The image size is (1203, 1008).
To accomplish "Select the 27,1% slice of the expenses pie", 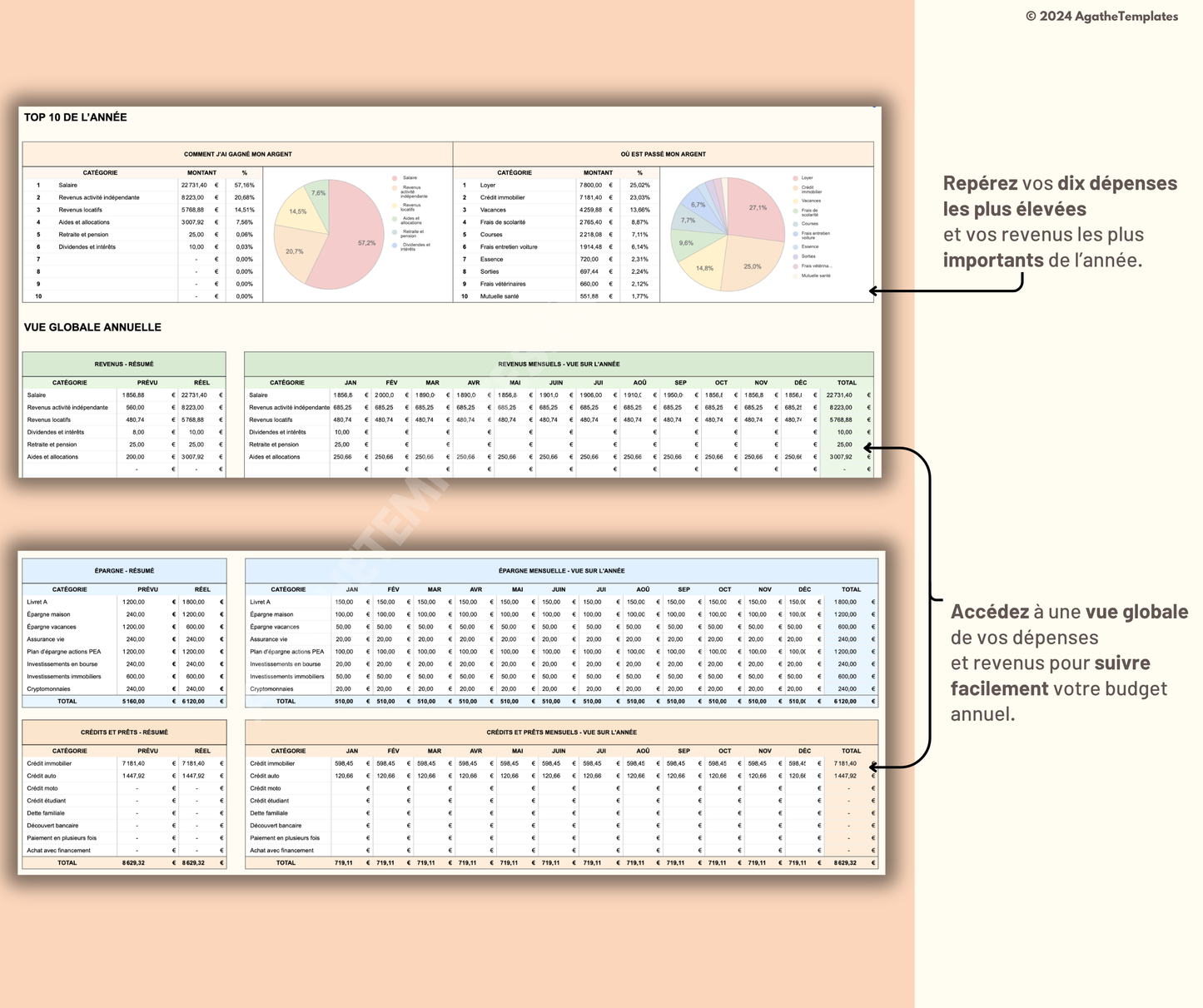I will click(x=758, y=208).
